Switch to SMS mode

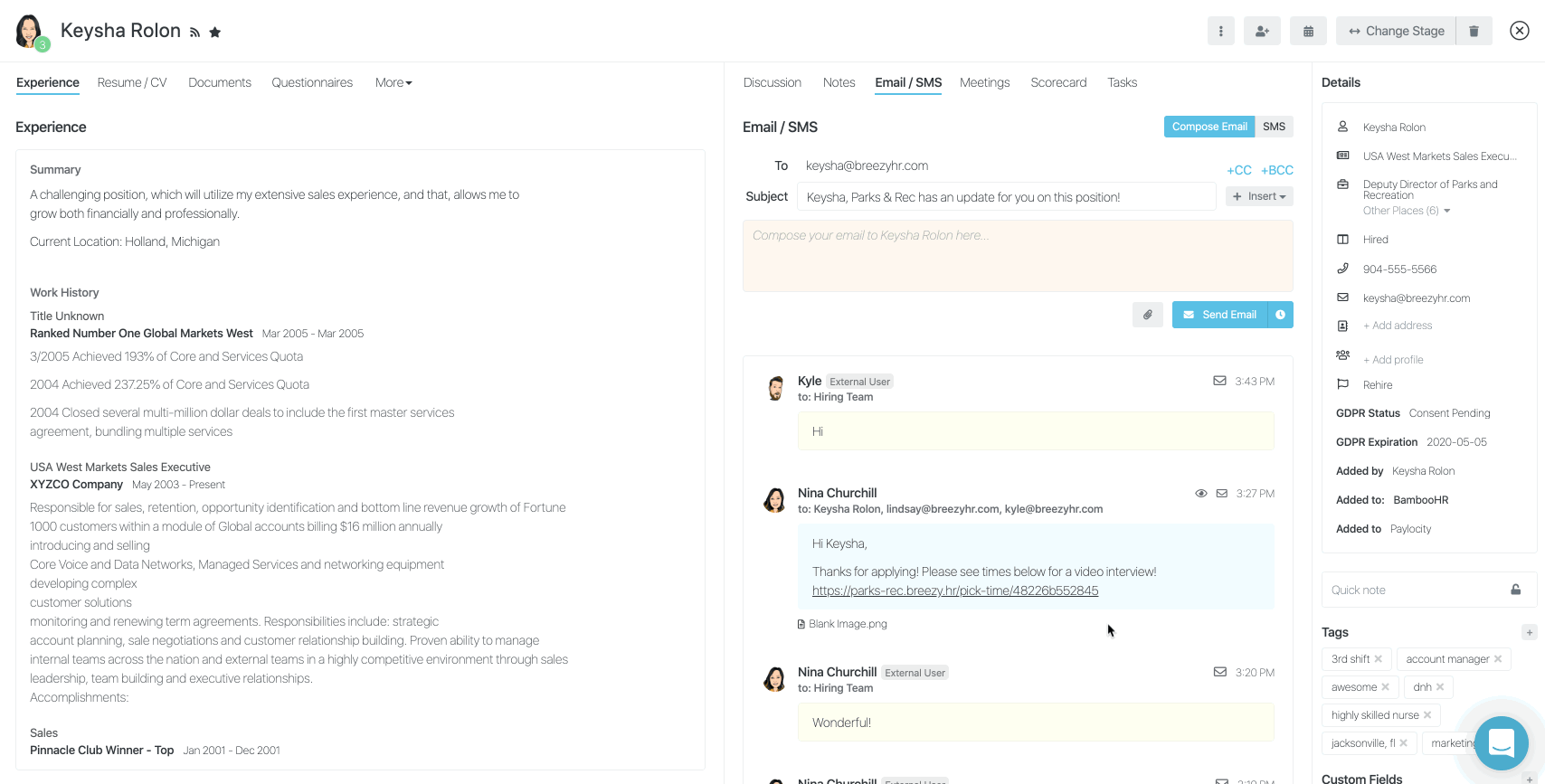pos(1275,127)
